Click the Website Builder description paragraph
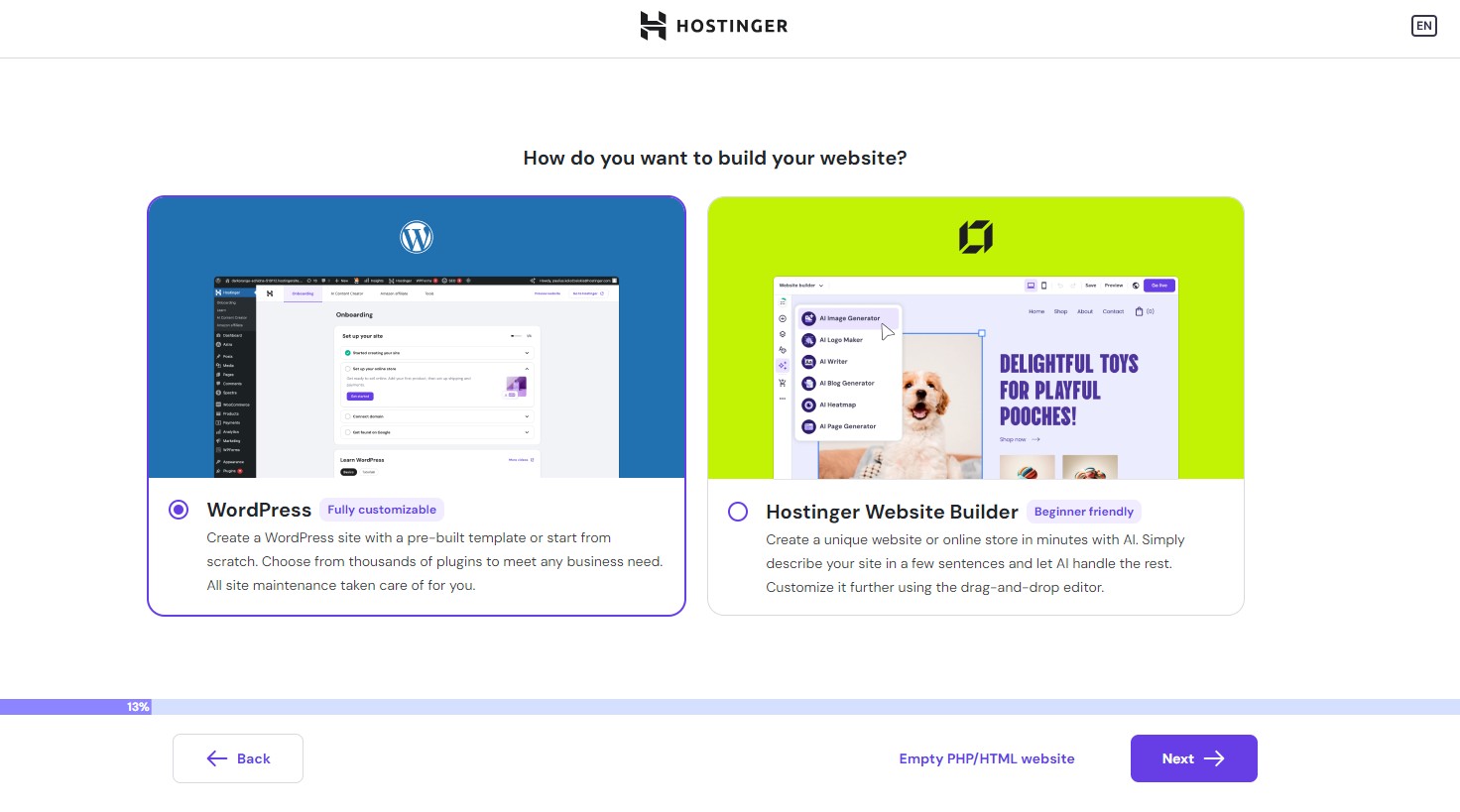This screenshot has height=812, width=1460. (x=975, y=563)
